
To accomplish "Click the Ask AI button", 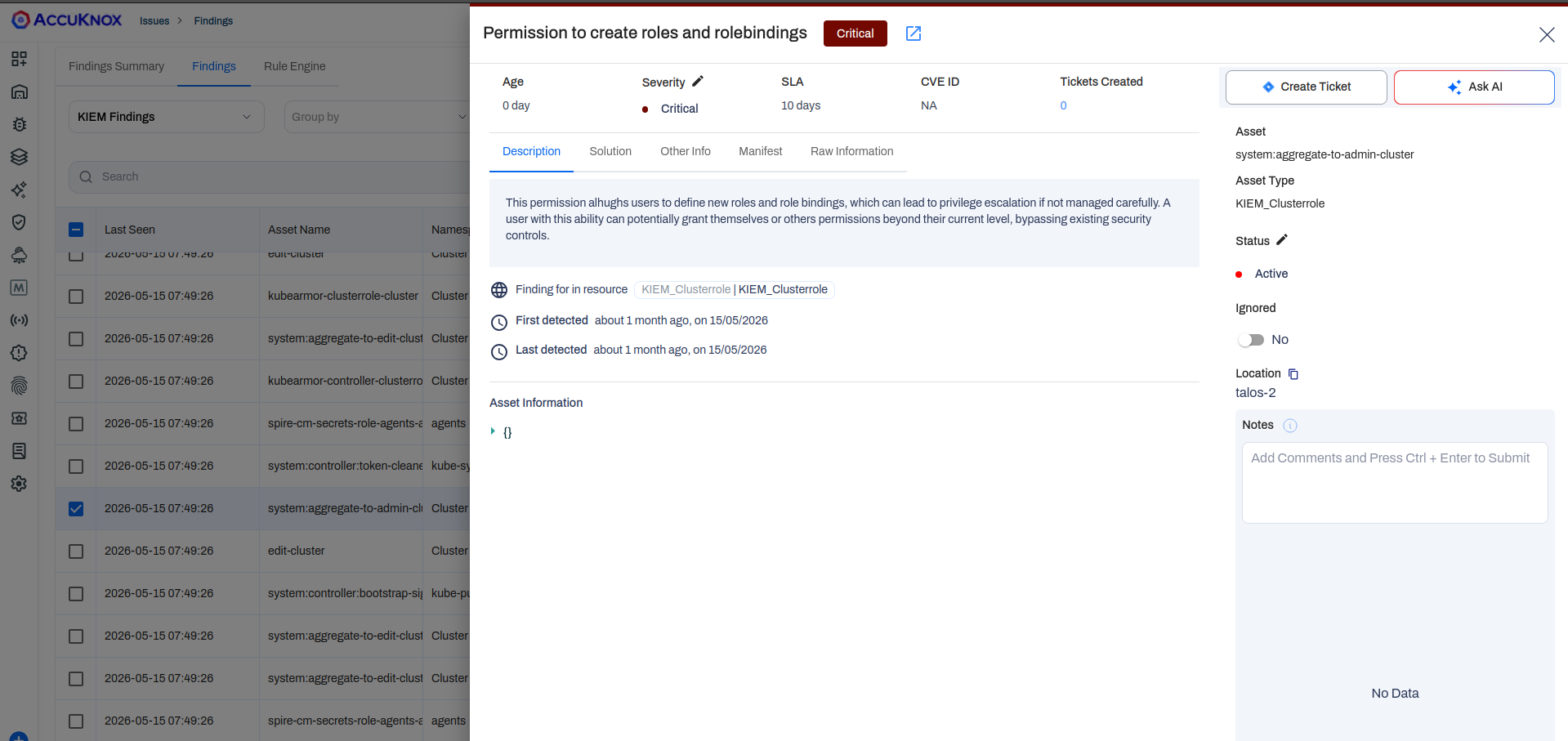I will [1474, 87].
